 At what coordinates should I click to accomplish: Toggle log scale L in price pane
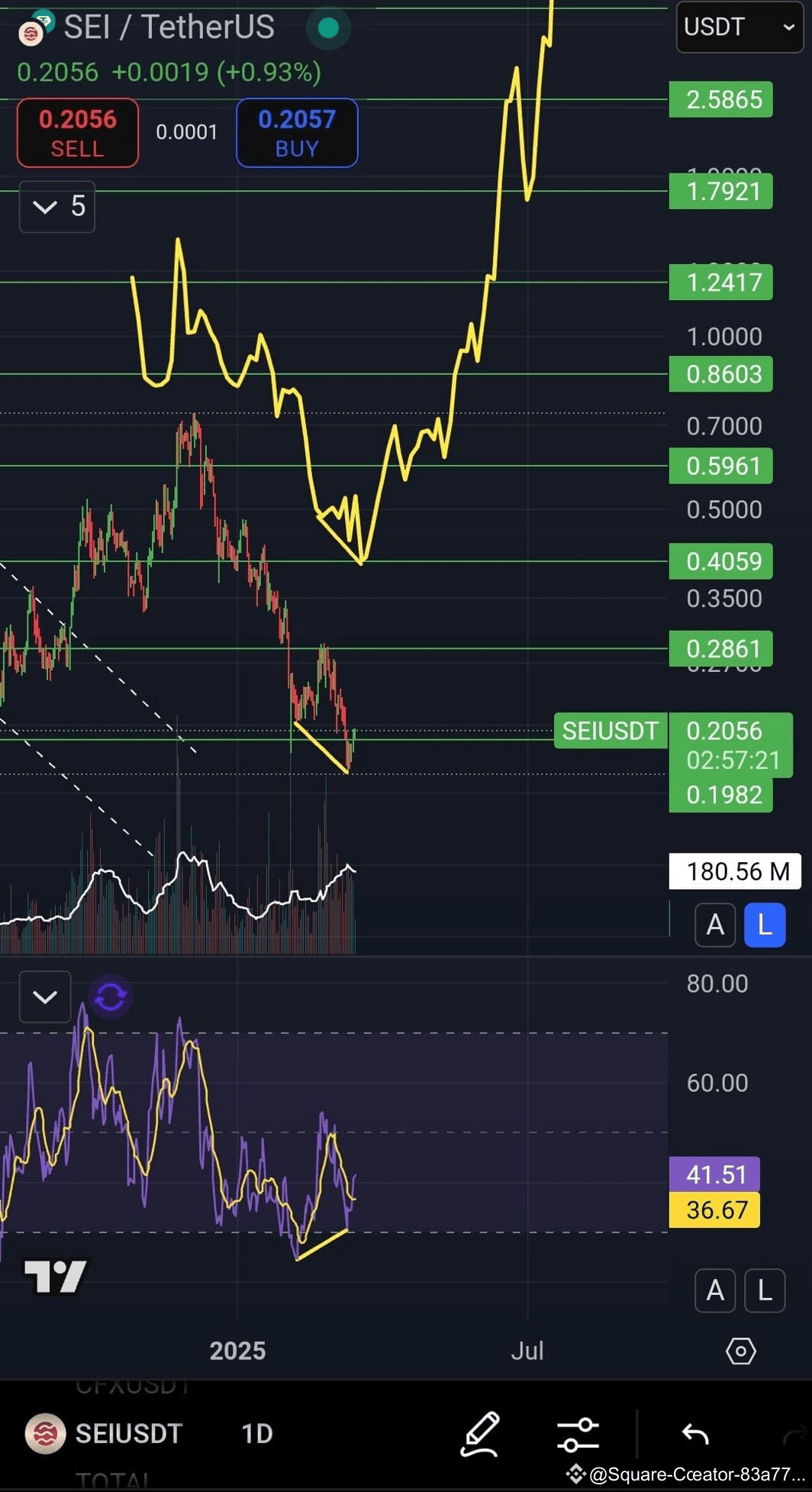pos(765,925)
